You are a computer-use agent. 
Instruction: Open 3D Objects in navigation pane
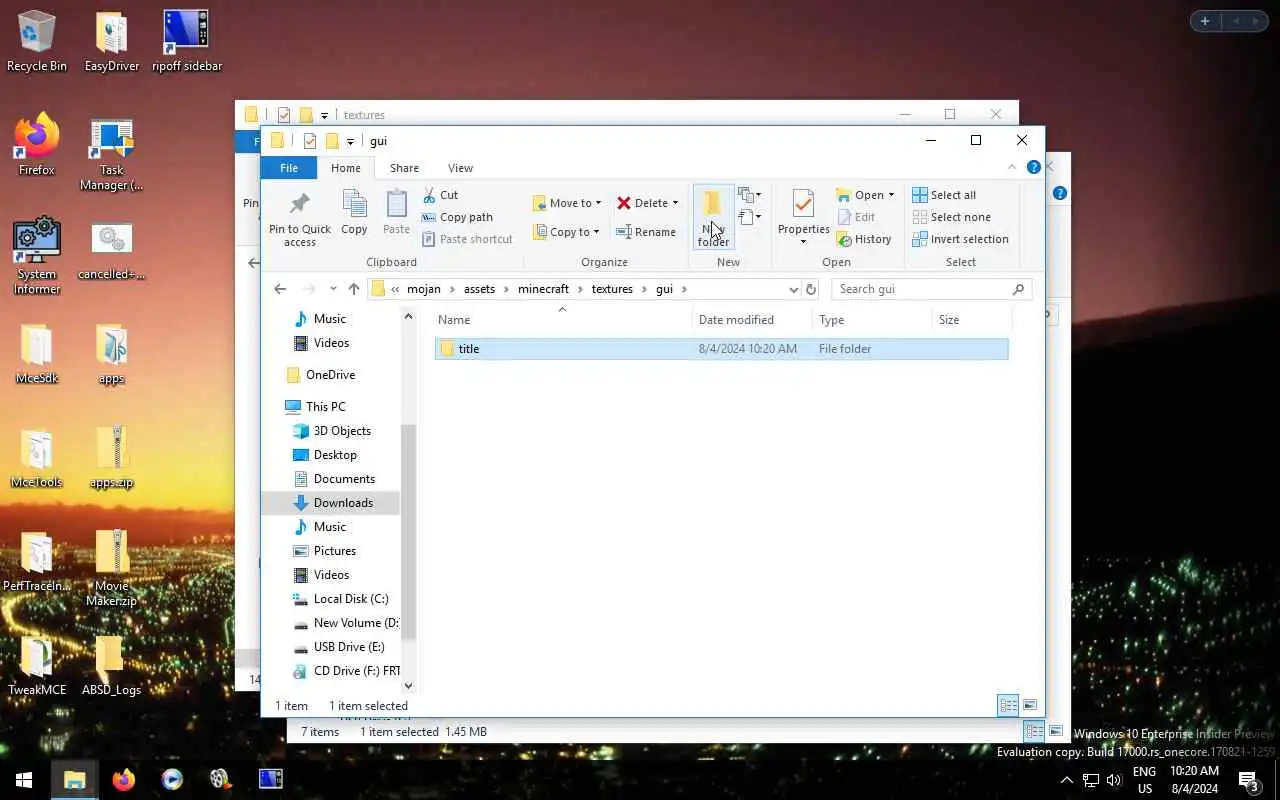342,431
